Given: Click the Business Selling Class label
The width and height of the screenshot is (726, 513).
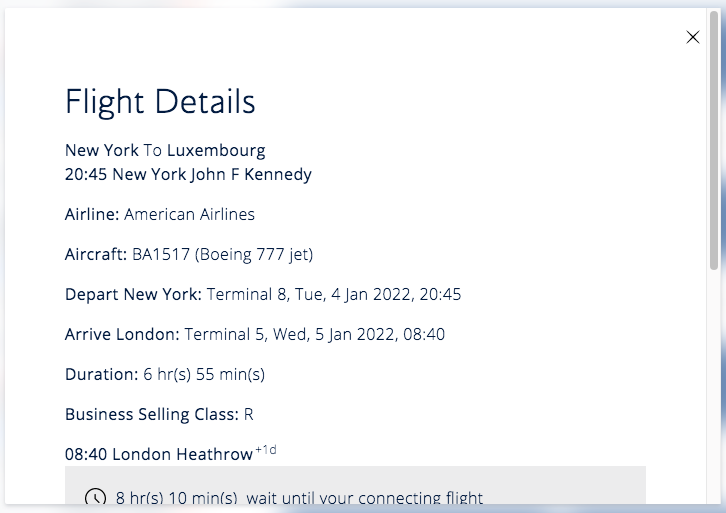Looking at the screenshot, I should pyautogui.click(x=152, y=414).
